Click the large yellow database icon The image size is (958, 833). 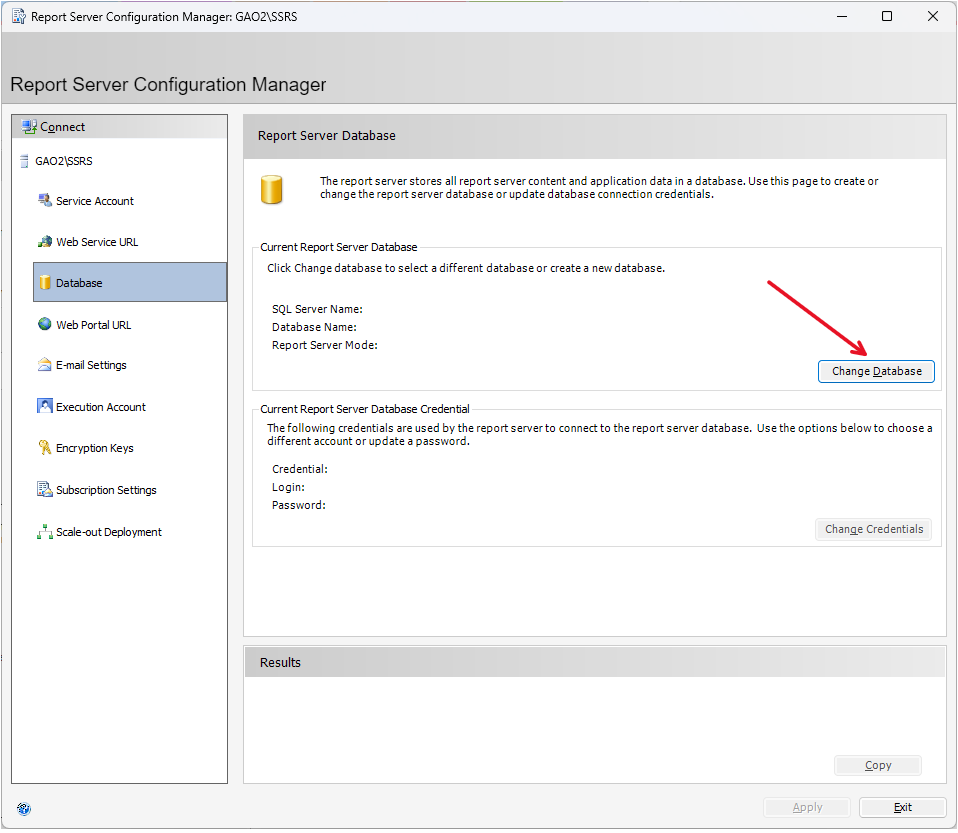(271, 189)
